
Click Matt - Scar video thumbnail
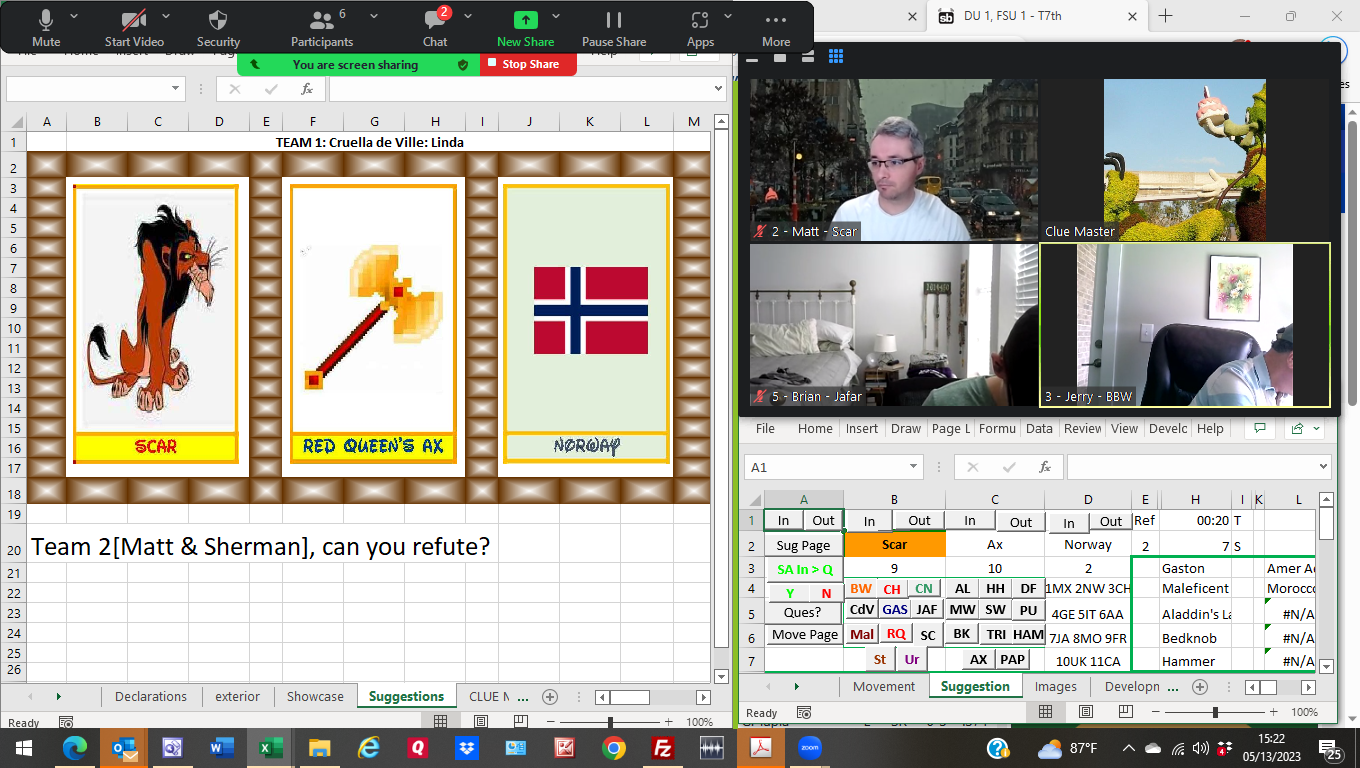tap(894, 160)
